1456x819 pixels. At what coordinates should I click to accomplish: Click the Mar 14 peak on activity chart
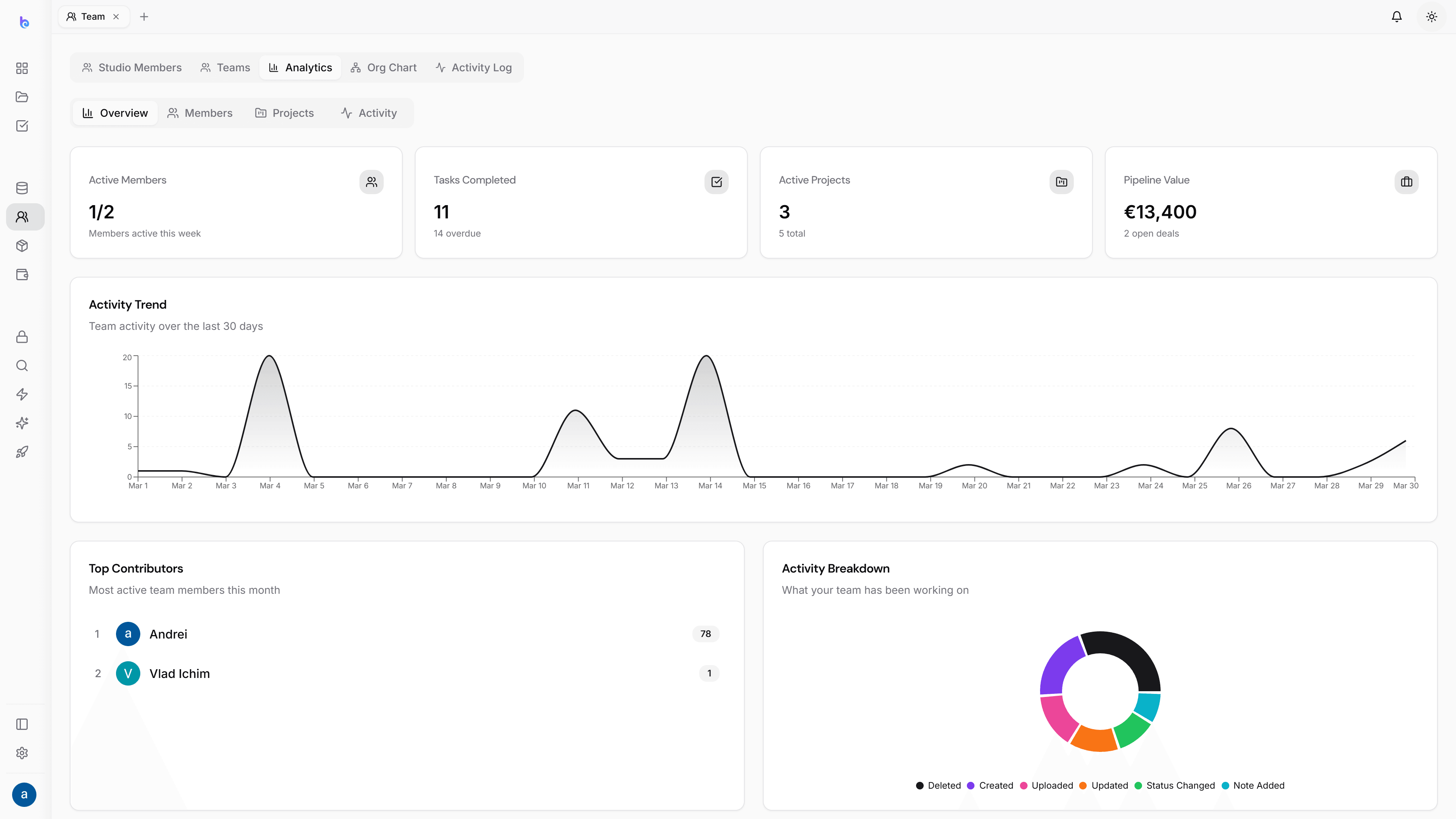click(x=706, y=356)
